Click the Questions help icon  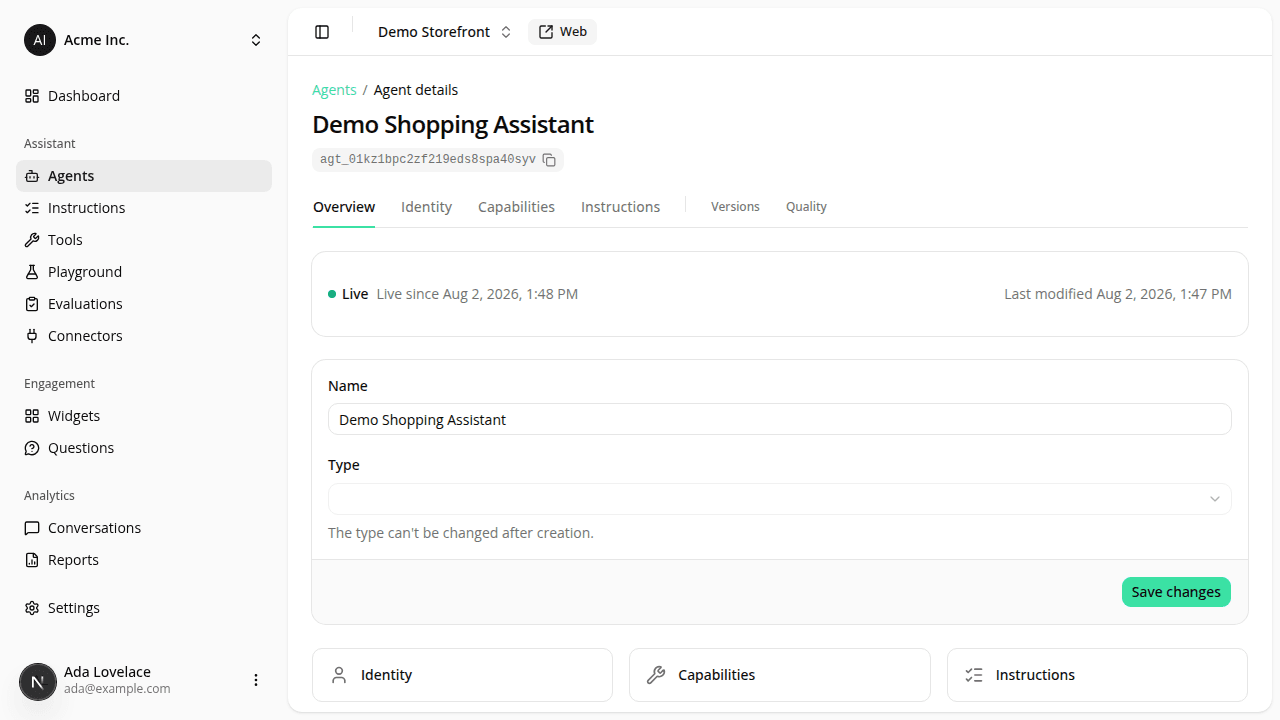coord(32,448)
